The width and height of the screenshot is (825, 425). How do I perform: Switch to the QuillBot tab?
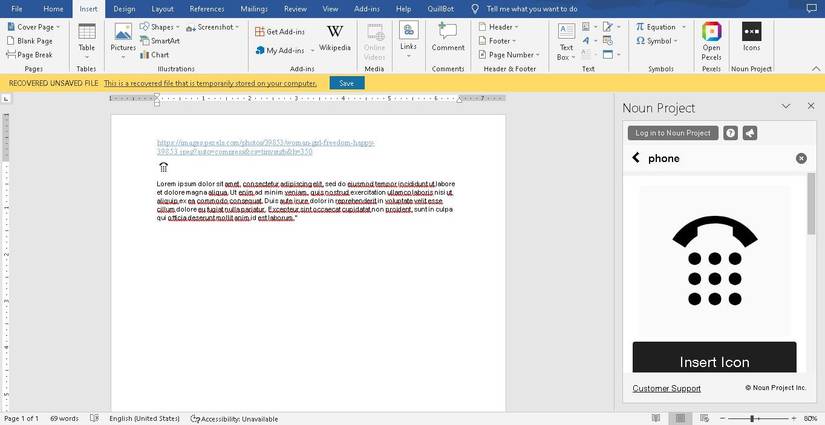pyautogui.click(x=442, y=9)
